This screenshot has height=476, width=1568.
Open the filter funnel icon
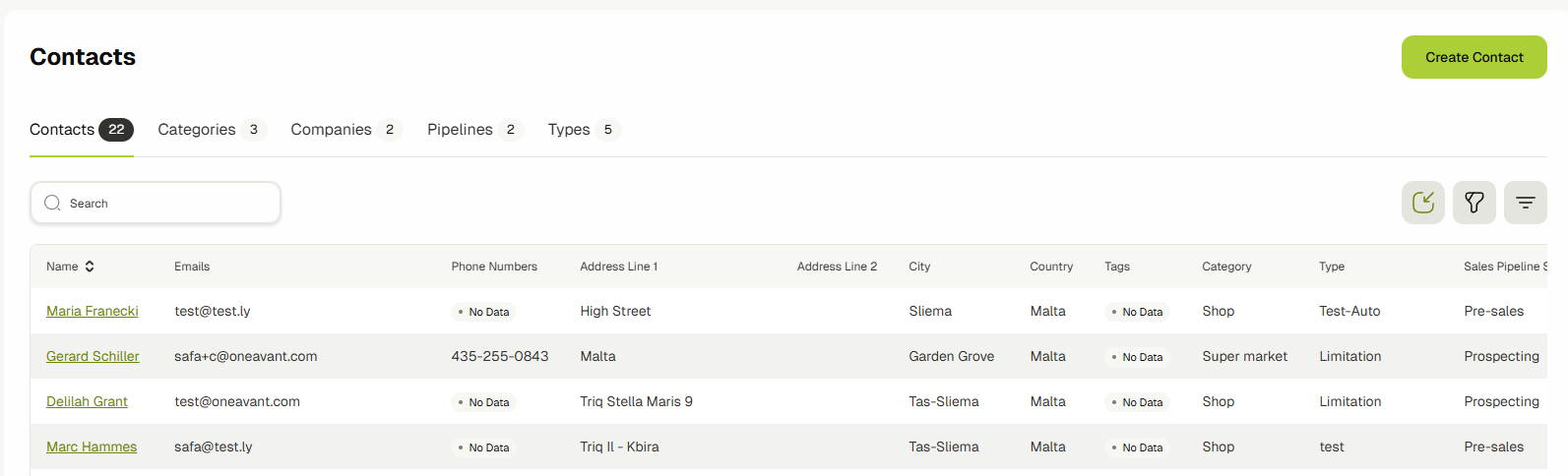click(1474, 203)
